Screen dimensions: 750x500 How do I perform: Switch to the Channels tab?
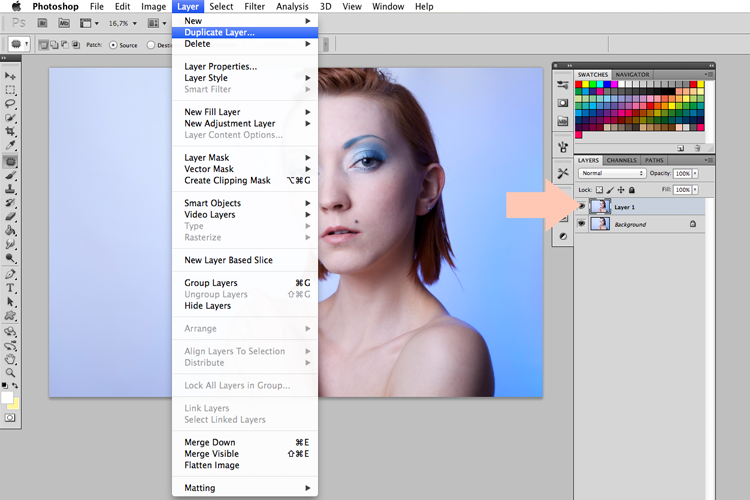(621, 160)
